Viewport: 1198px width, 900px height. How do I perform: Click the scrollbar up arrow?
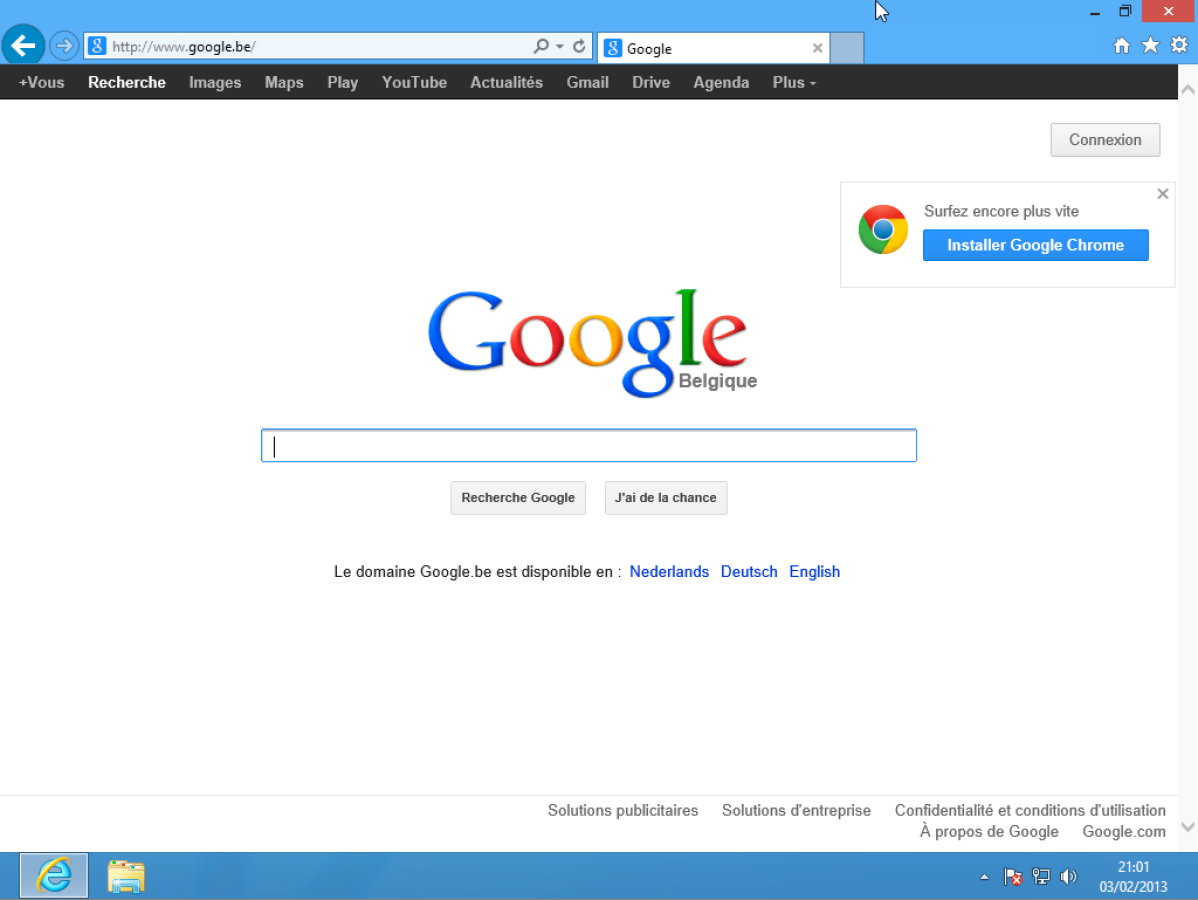[x=1188, y=90]
